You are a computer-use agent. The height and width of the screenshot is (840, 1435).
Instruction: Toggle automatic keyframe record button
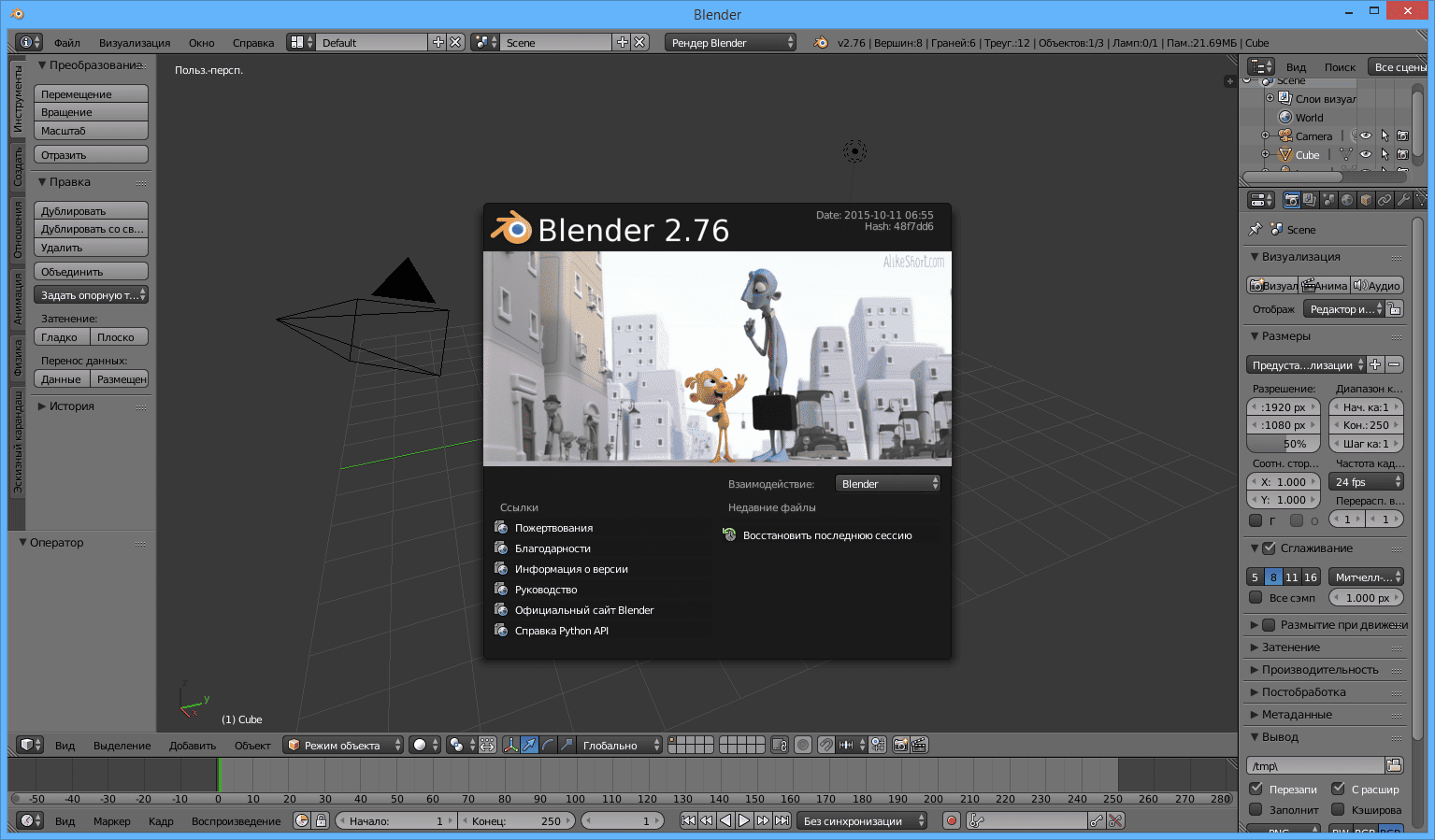(x=952, y=820)
